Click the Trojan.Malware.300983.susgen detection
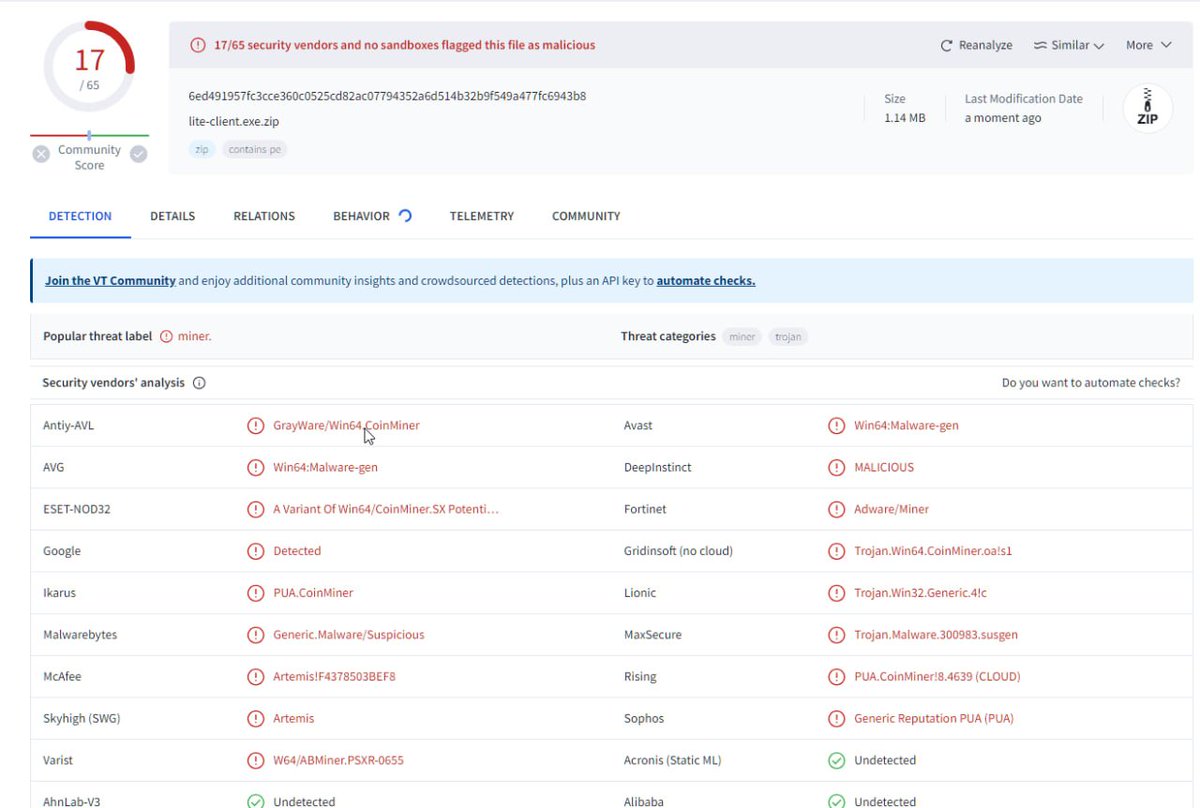Viewport: 1200px width, 808px height. click(936, 635)
